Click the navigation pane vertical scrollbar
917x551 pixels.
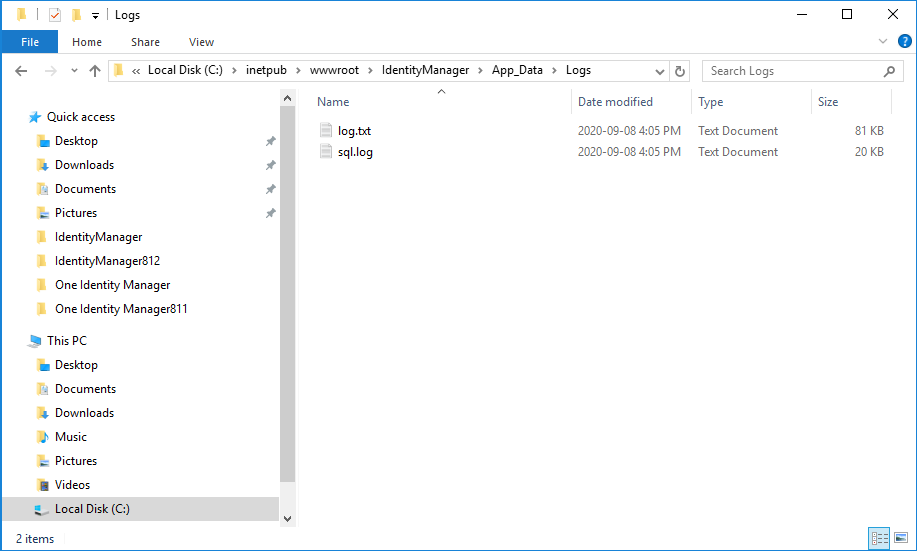point(288,300)
